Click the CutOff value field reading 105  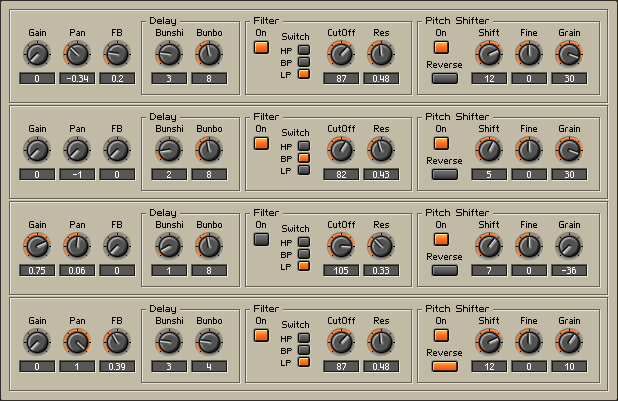pyautogui.click(x=341, y=270)
